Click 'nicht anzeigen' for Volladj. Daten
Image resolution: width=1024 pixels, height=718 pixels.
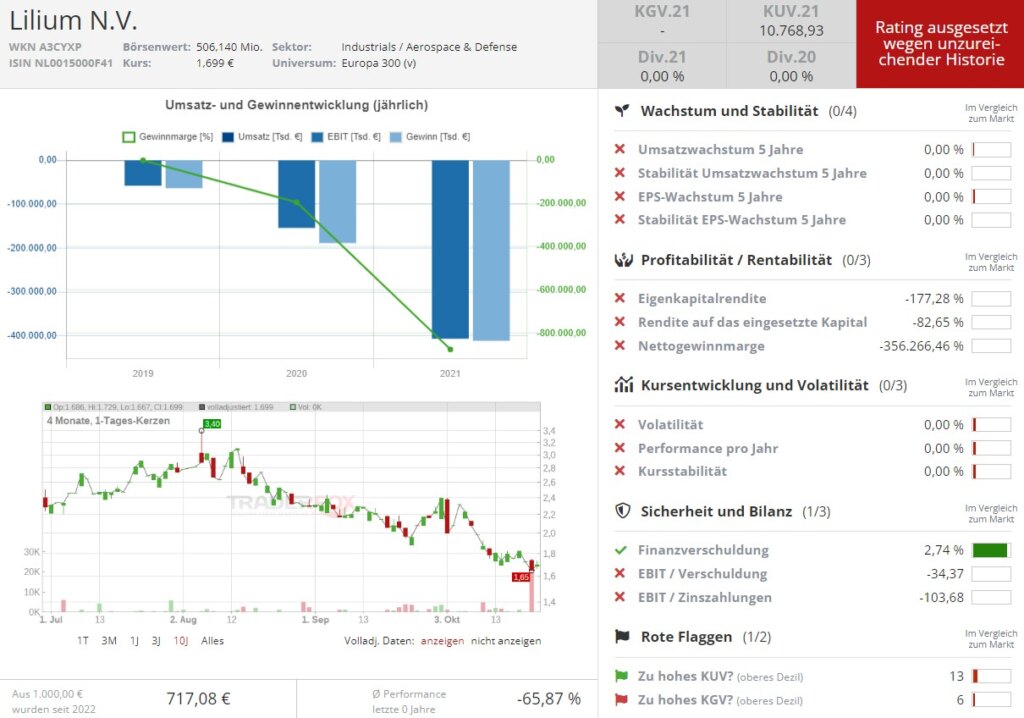[x=506, y=641]
